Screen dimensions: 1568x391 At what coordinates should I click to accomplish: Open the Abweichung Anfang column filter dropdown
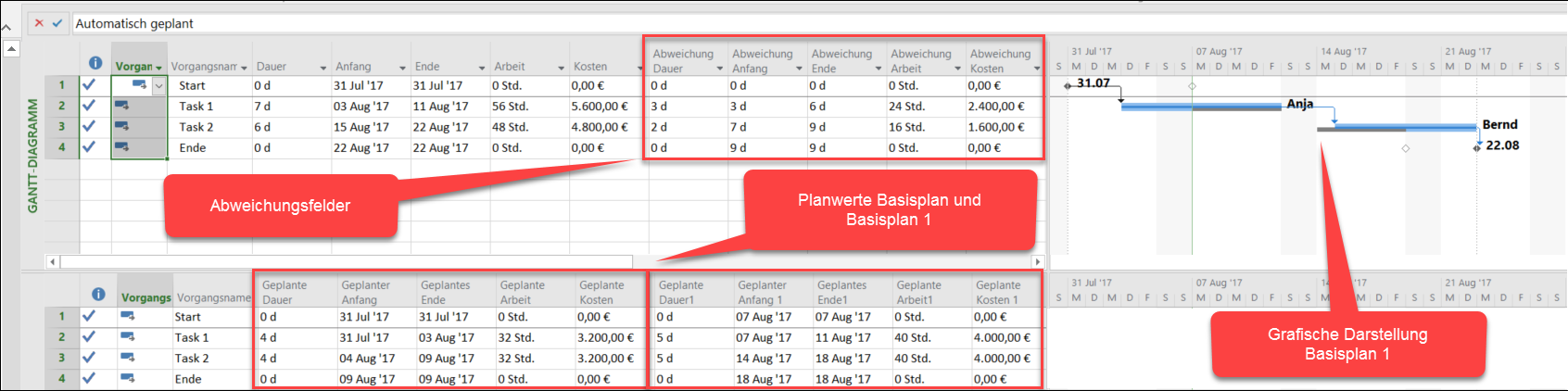pyautogui.click(x=798, y=69)
